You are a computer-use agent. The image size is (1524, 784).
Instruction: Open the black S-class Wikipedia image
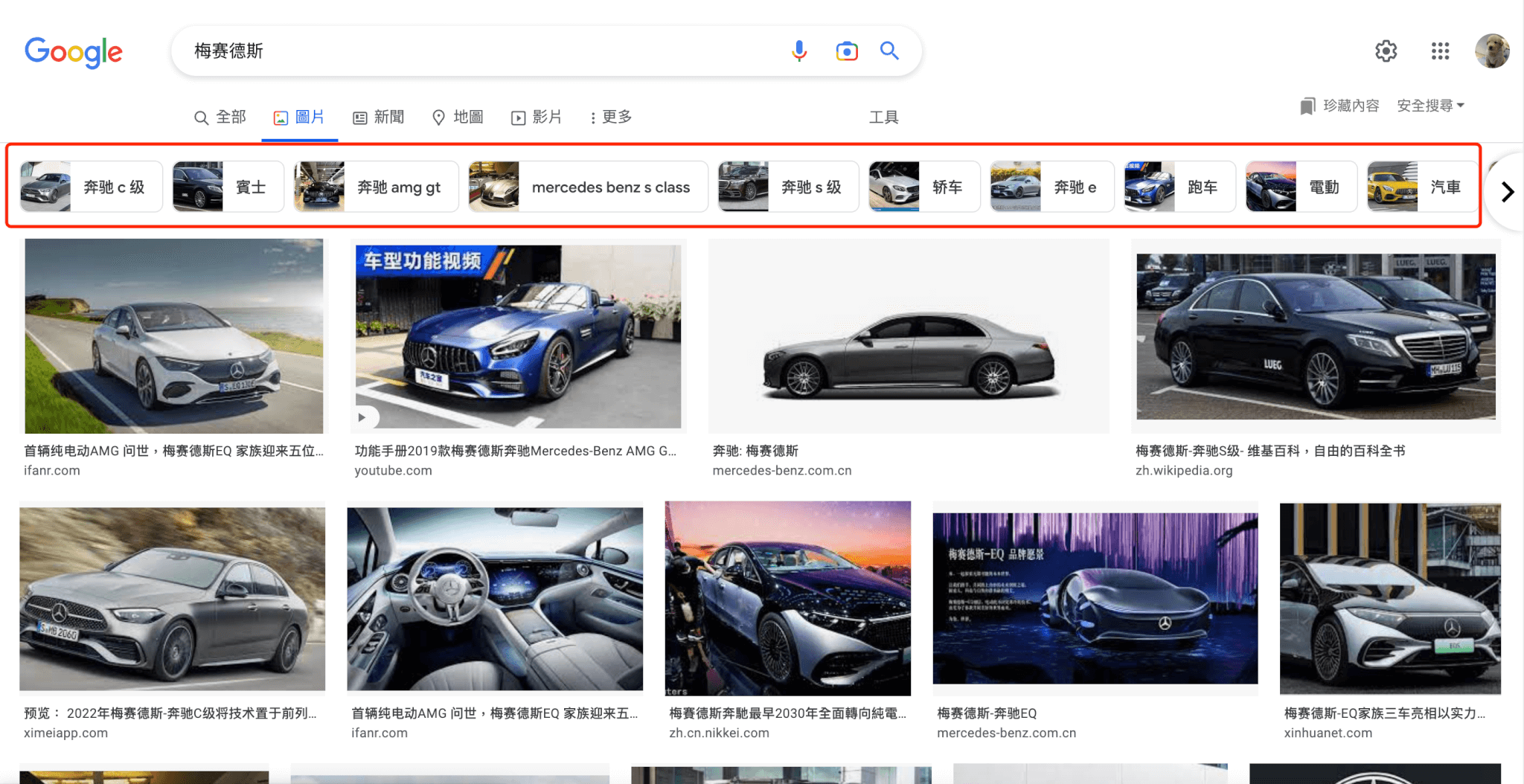point(1316,336)
